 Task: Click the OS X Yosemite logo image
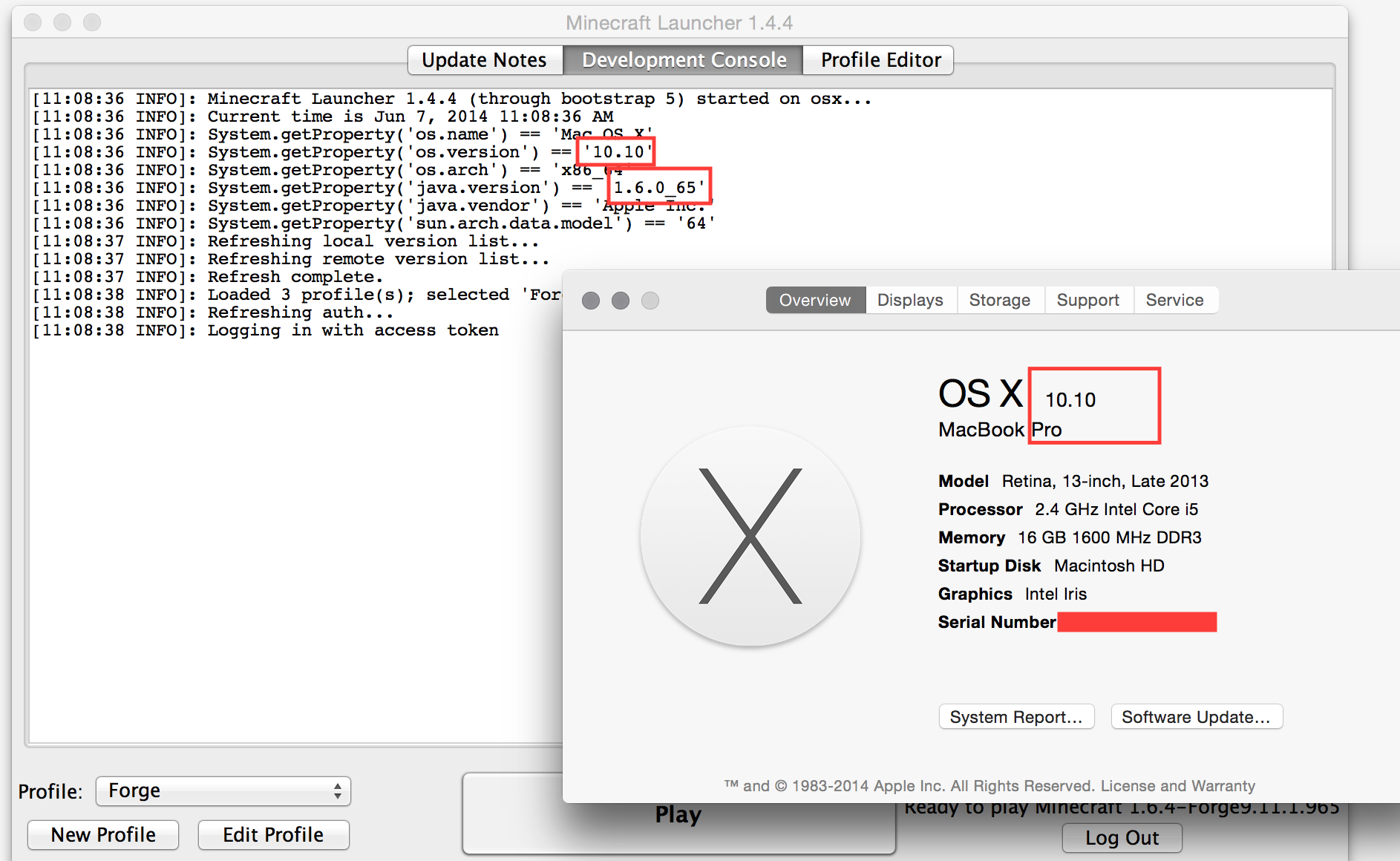point(750,536)
